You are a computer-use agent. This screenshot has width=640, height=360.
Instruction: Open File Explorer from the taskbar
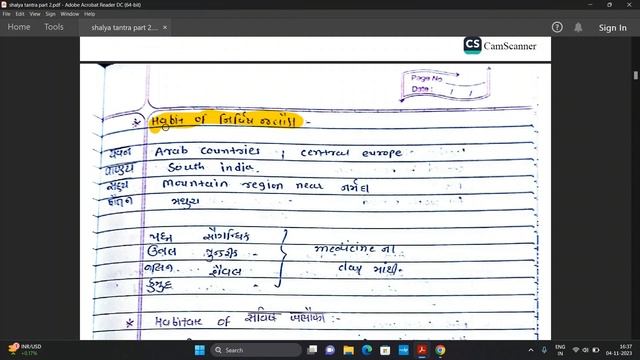click(x=349, y=350)
